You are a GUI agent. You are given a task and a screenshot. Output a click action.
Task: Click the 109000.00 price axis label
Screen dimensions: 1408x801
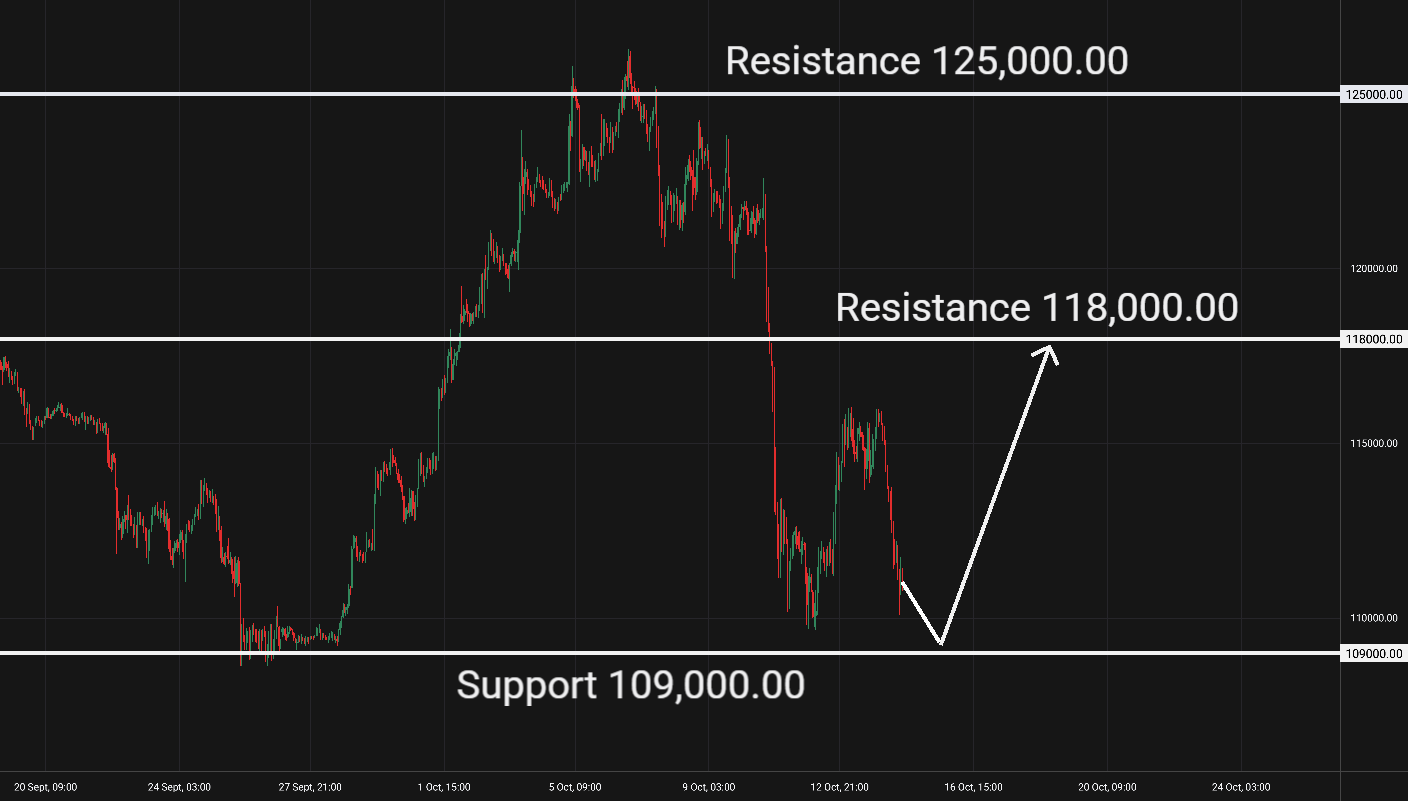click(1373, 653)
